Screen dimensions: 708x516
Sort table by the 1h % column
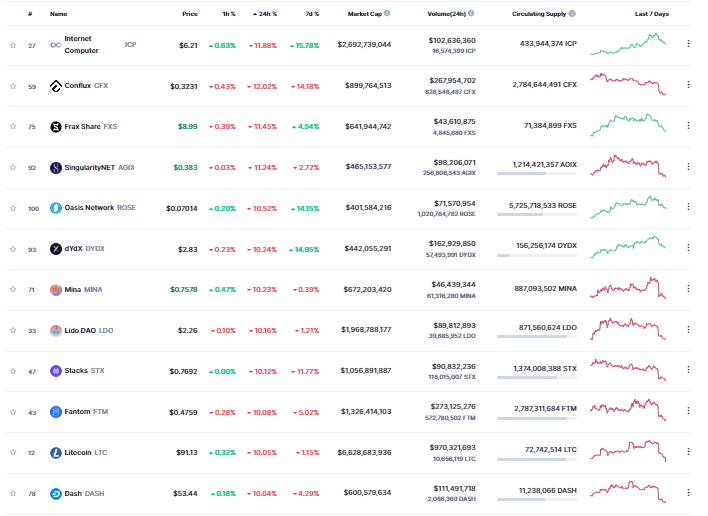[x=229, y=14]
